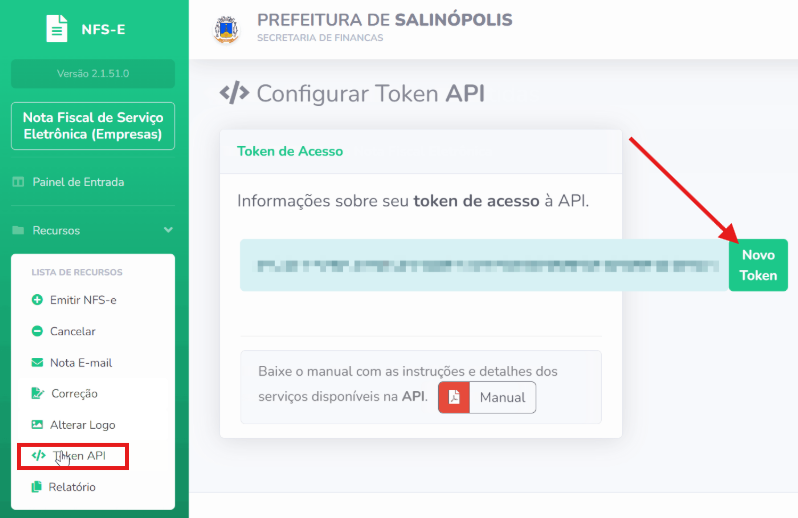Click the image icon for Alterar Logo

(x=37, y=424)
